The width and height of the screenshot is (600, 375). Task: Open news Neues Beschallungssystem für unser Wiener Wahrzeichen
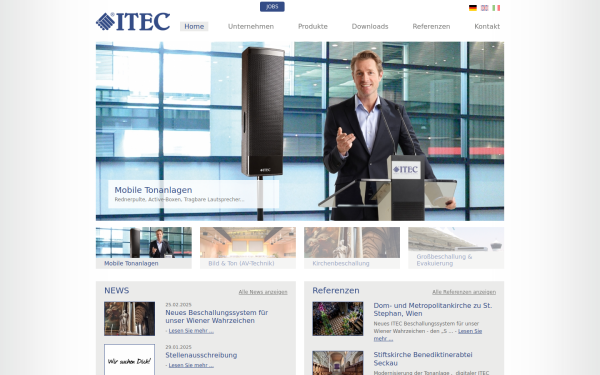point(217,316)
